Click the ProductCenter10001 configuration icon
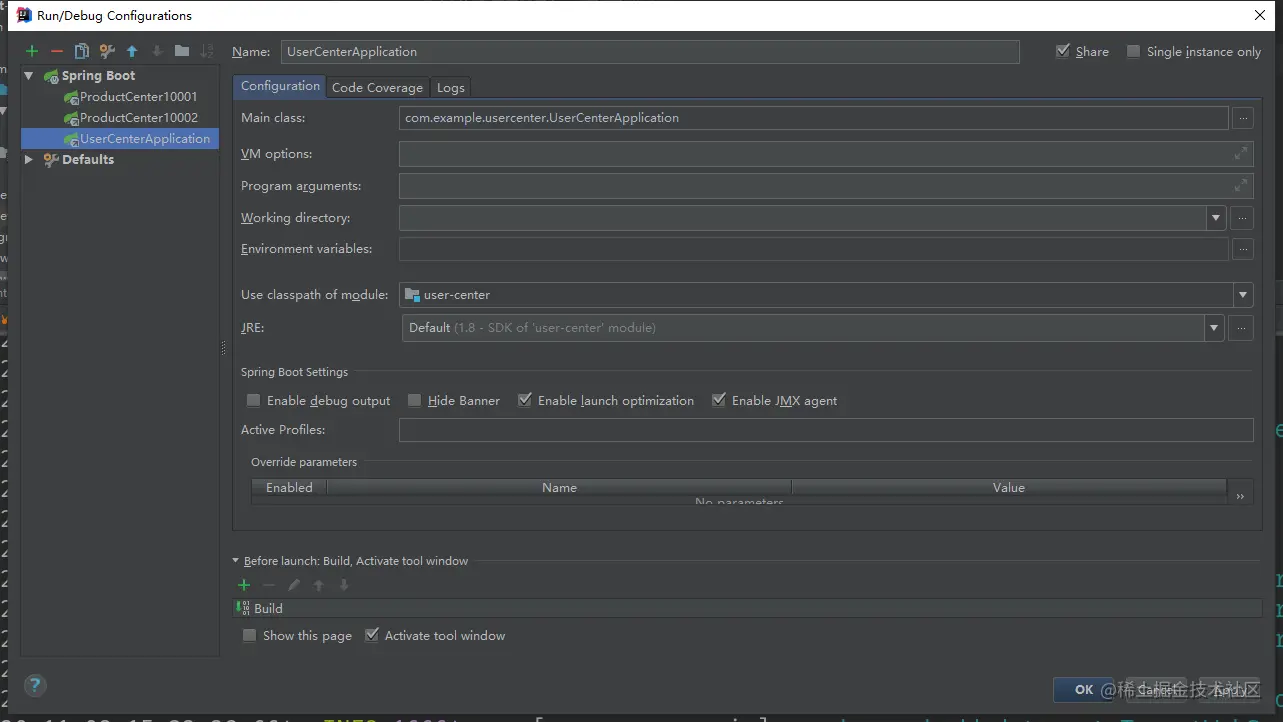This screenshot has height=722, width=1283. pos(71,97)
